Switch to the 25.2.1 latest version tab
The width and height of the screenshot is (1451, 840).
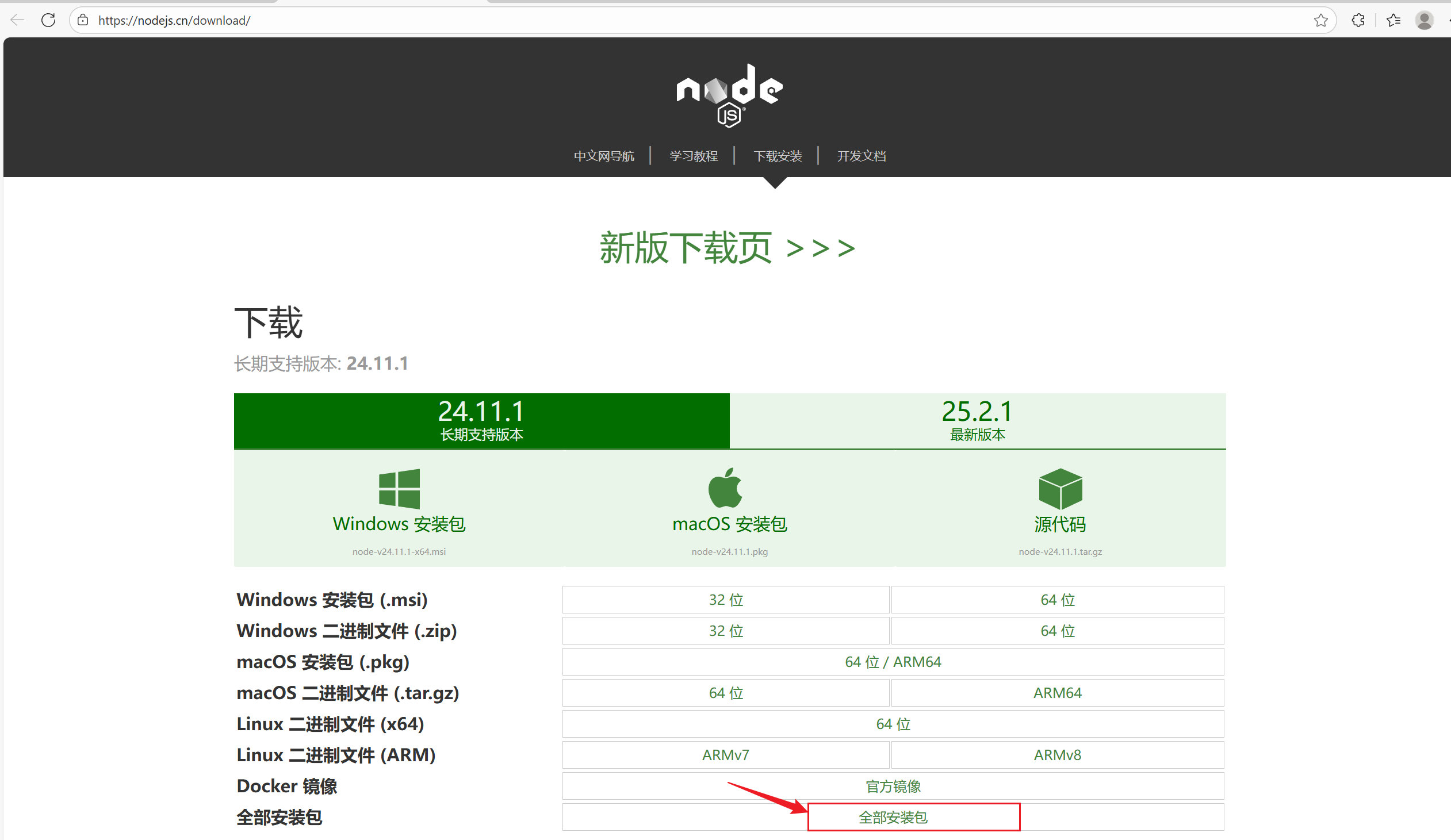click(977, 421)
